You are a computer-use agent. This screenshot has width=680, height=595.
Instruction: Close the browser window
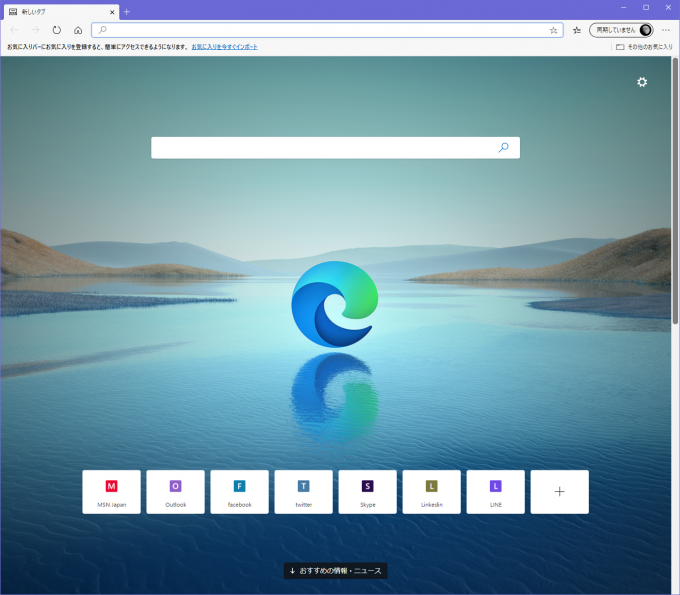[x=668, y=7]
